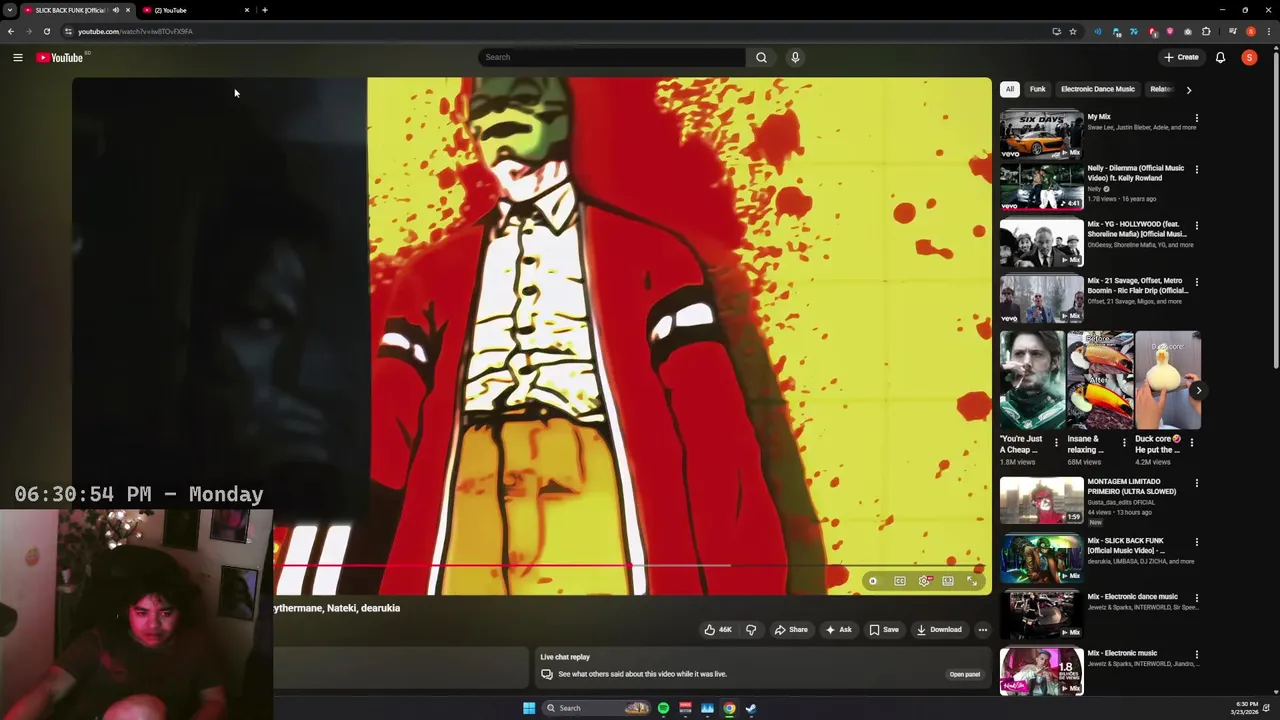Viewport: 1280px width, 720px height.
Task: Open Chrome media controls icon
Action: point(1233,32)
